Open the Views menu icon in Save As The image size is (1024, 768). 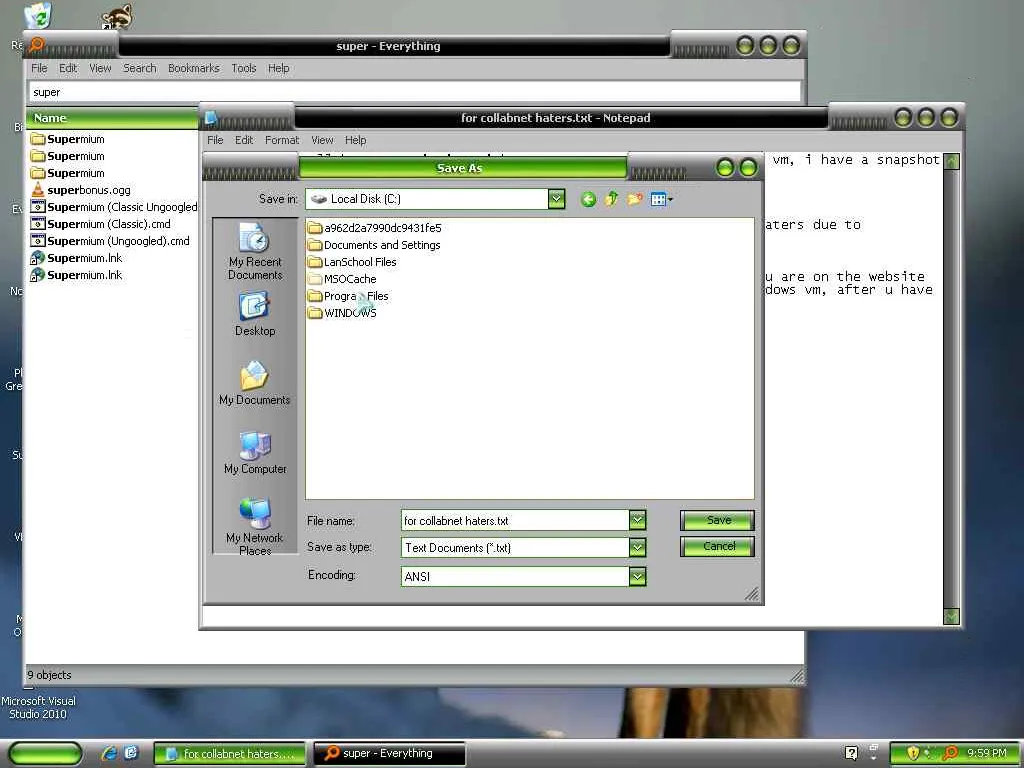(660, 199)
